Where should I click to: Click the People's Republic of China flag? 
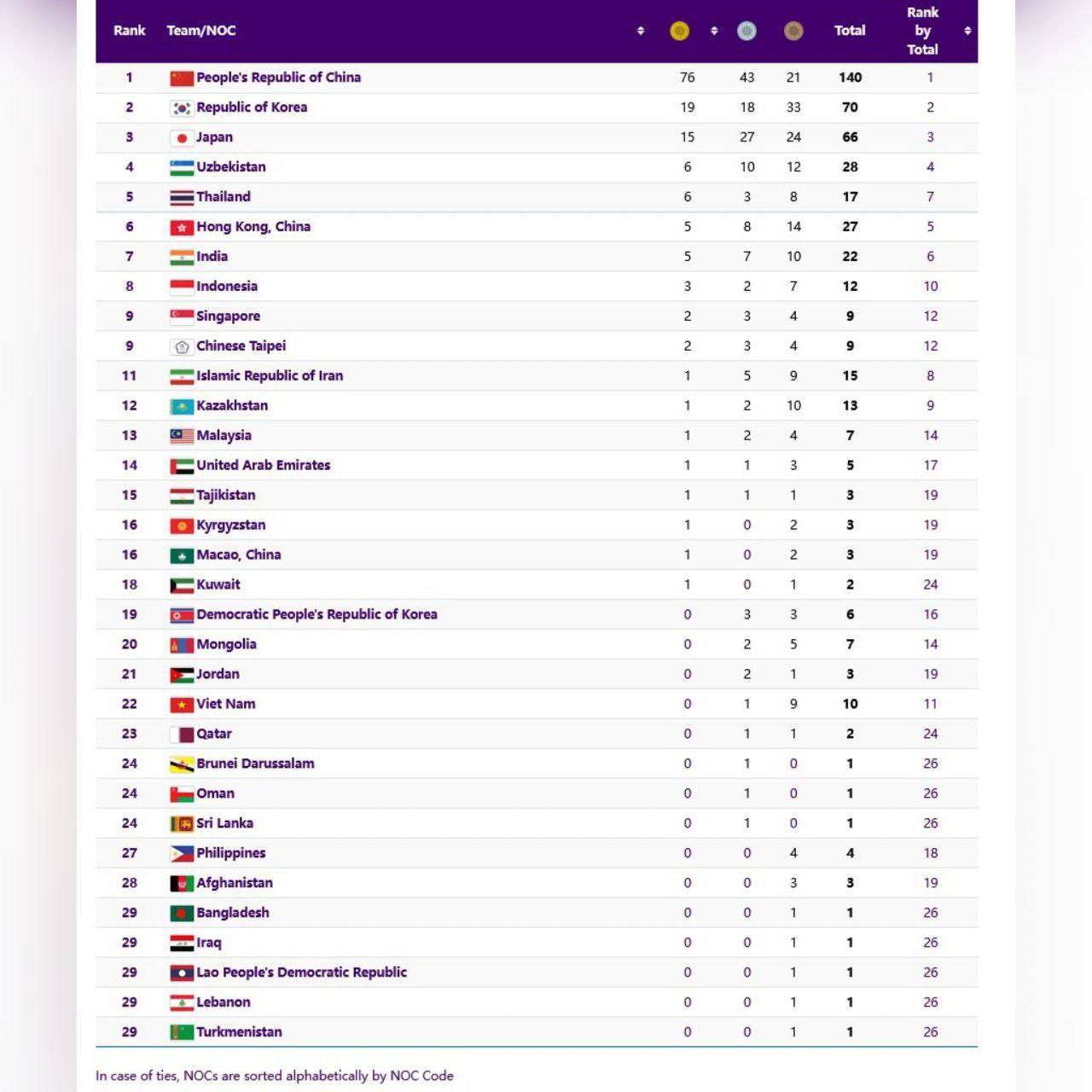(x=182, y=78)
